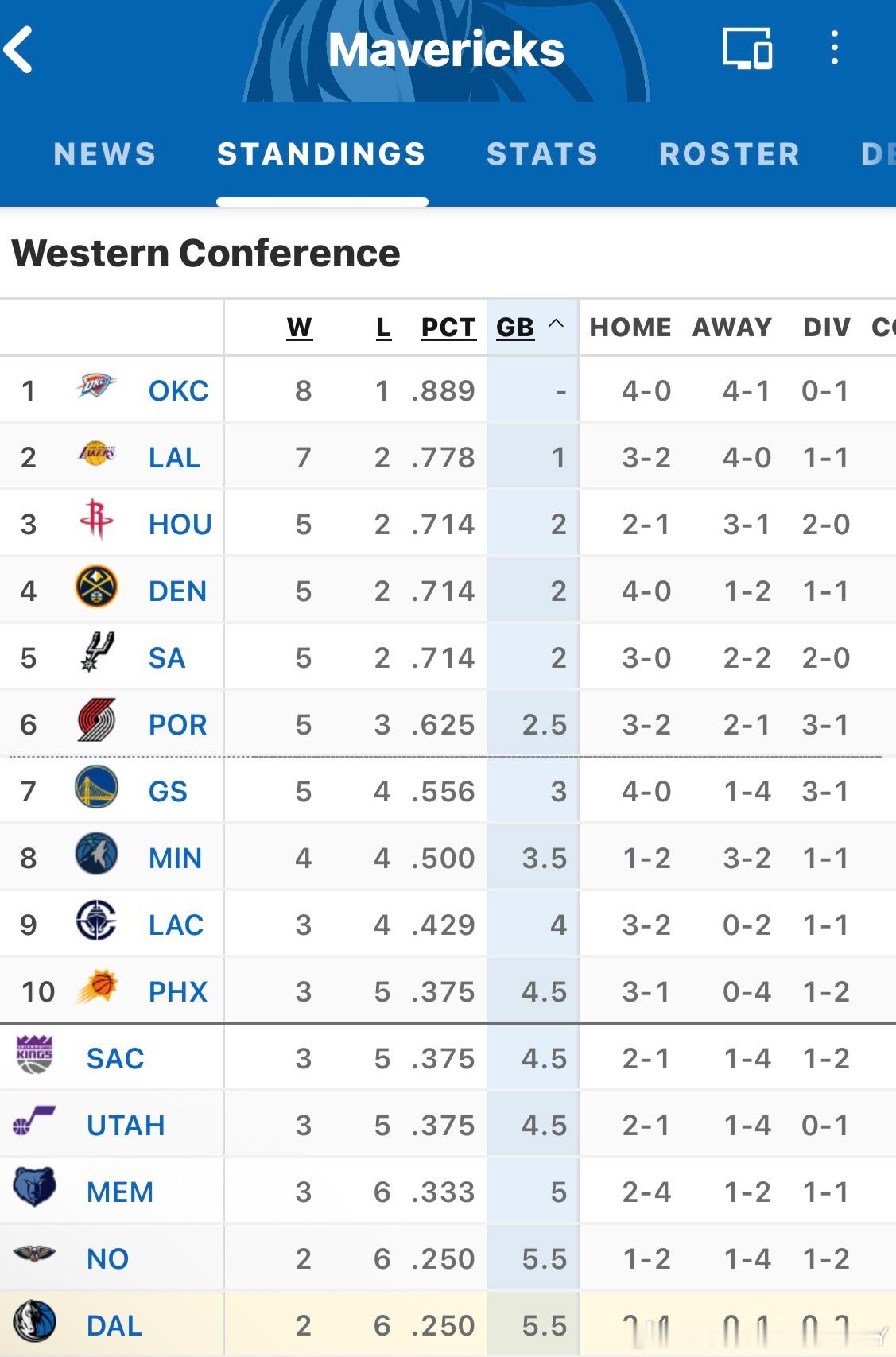
Task: Open the MIN team link
Action: (x=175, y=859)
